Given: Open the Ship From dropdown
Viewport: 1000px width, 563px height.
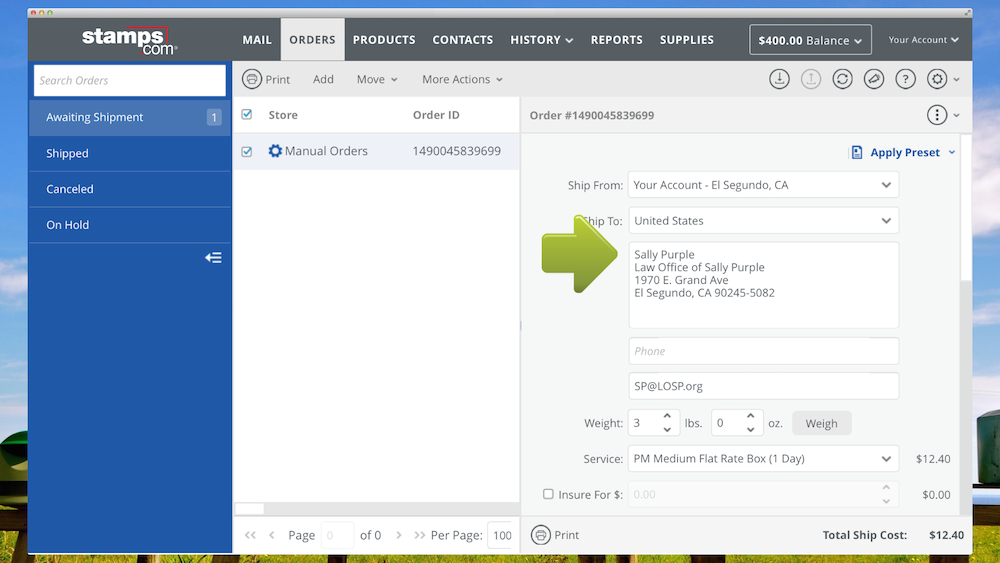Looking at the screenshot, I should 763,185.
